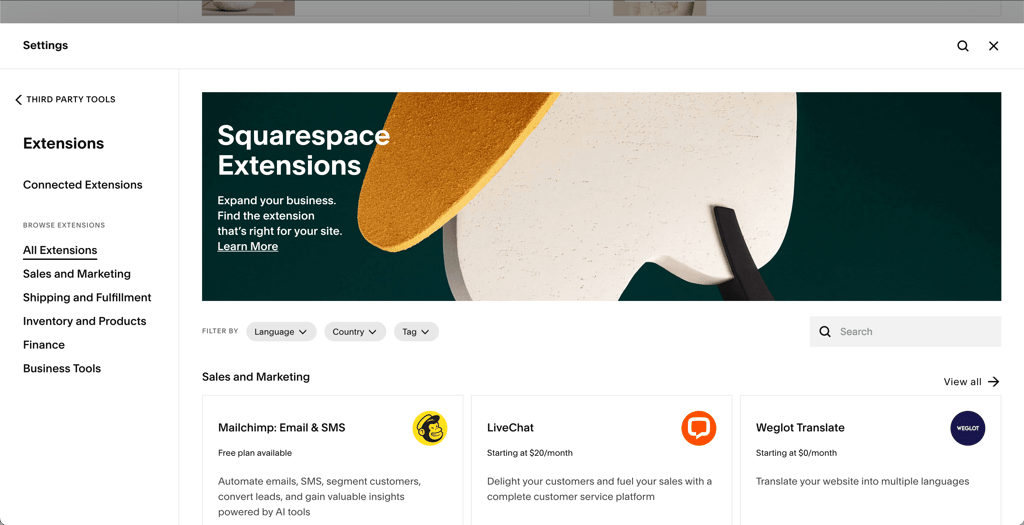Click the Settings title text
The height and width of the screenshot is (525, 1024).
(45, 46)
